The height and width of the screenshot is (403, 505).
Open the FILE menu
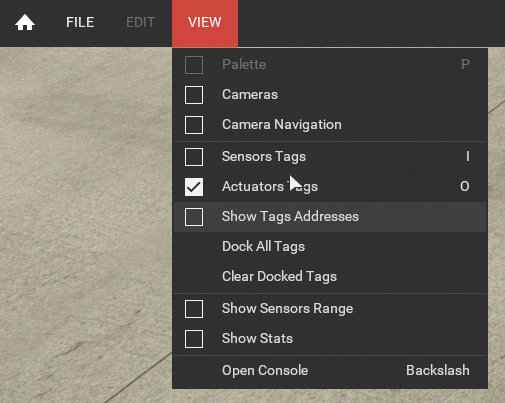pyautogui.click(x=80, y=23)
